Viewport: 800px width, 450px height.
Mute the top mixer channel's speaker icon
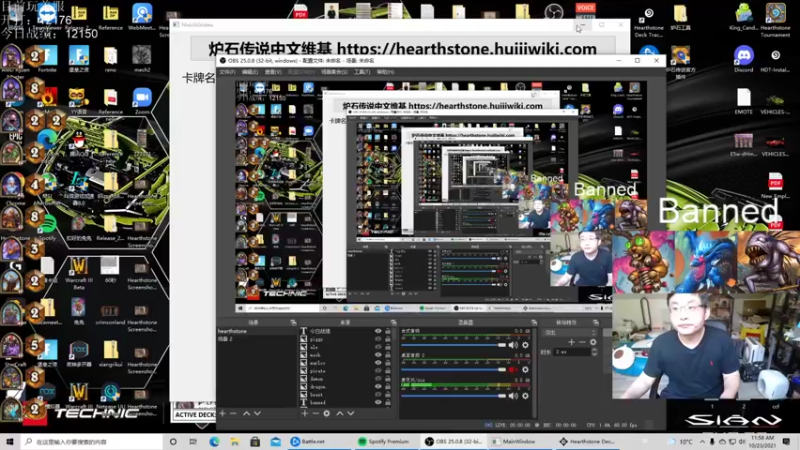coord(513,345)
